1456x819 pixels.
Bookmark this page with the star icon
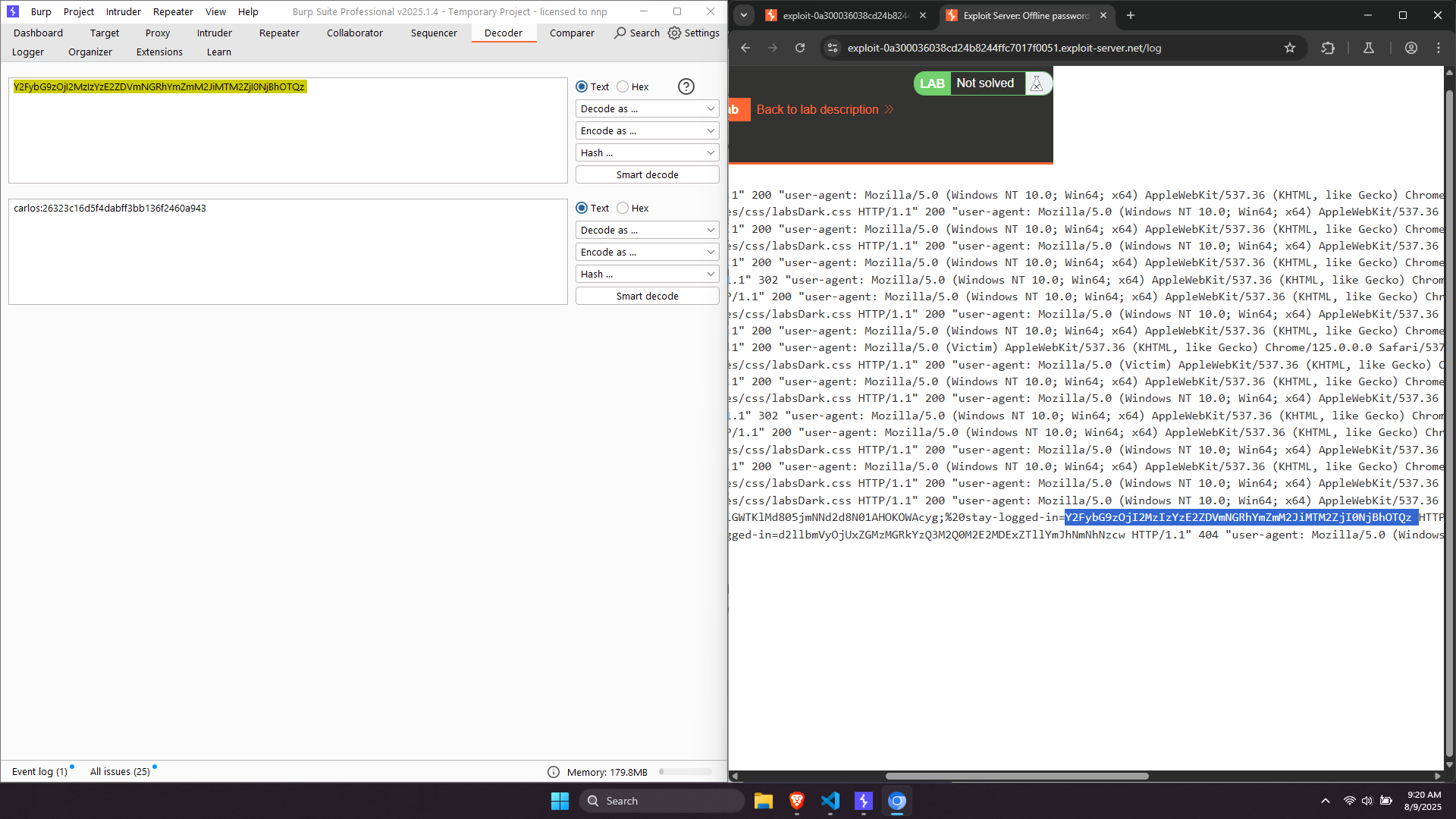1290,48
